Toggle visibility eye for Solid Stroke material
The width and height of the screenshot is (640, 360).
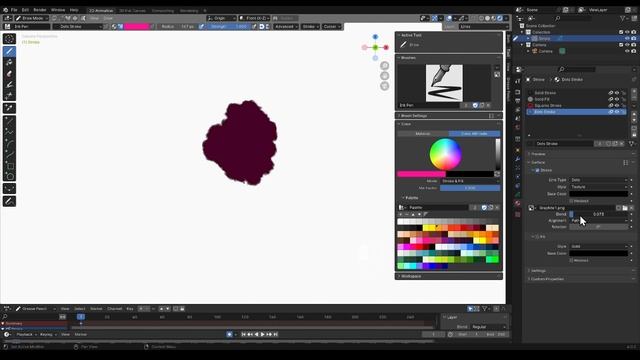pos(617,93)
